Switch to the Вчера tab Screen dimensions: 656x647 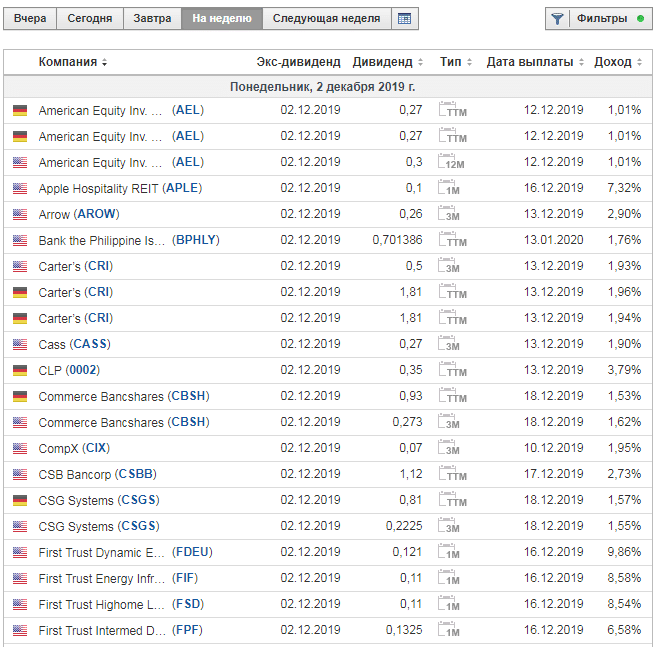30,19
